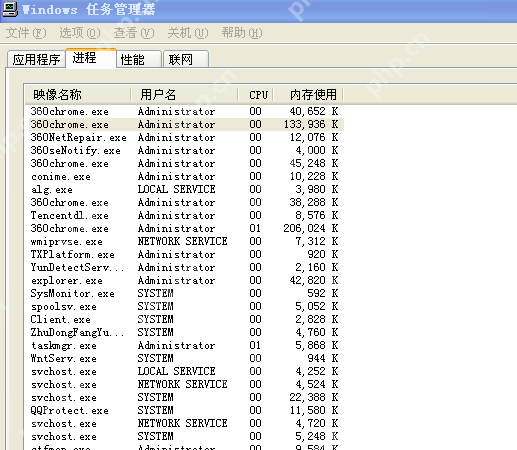Open the 查看(V) menu
Image resolution: width=517 pixels, height=450 pixels.
pos(134,33)
